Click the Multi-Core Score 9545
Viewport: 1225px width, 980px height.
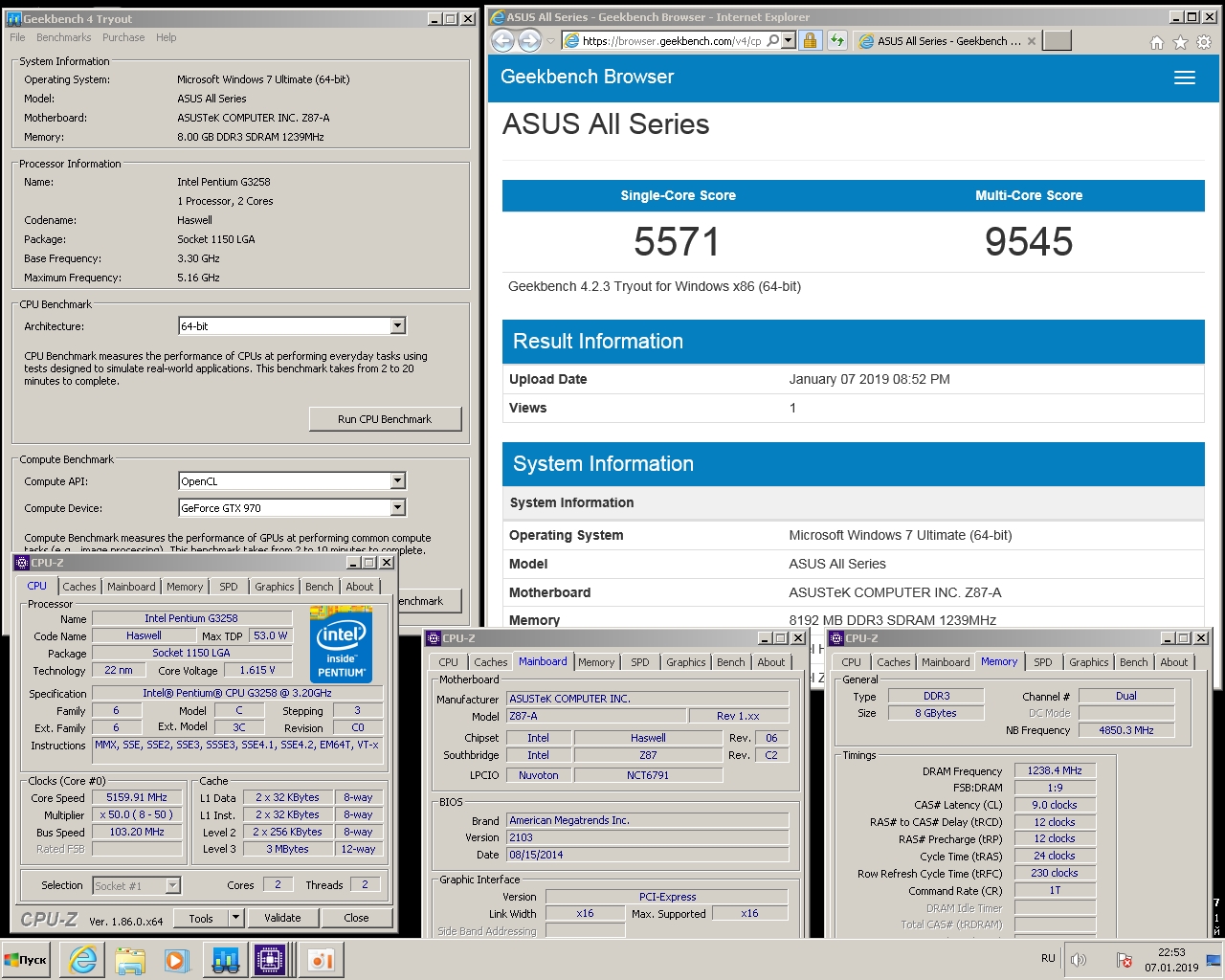(1029, 242)
